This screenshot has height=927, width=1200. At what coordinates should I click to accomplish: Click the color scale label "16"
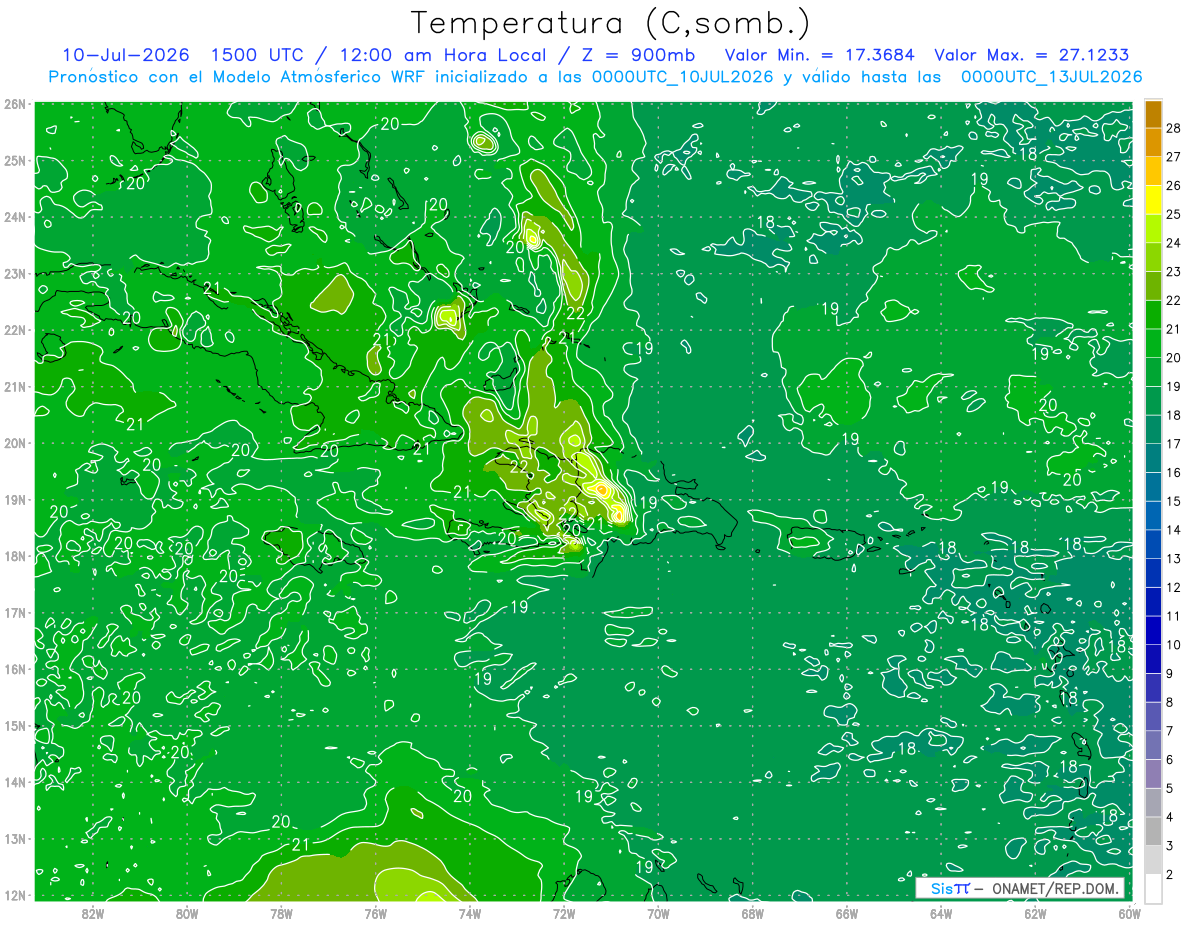pos(1175,472)
